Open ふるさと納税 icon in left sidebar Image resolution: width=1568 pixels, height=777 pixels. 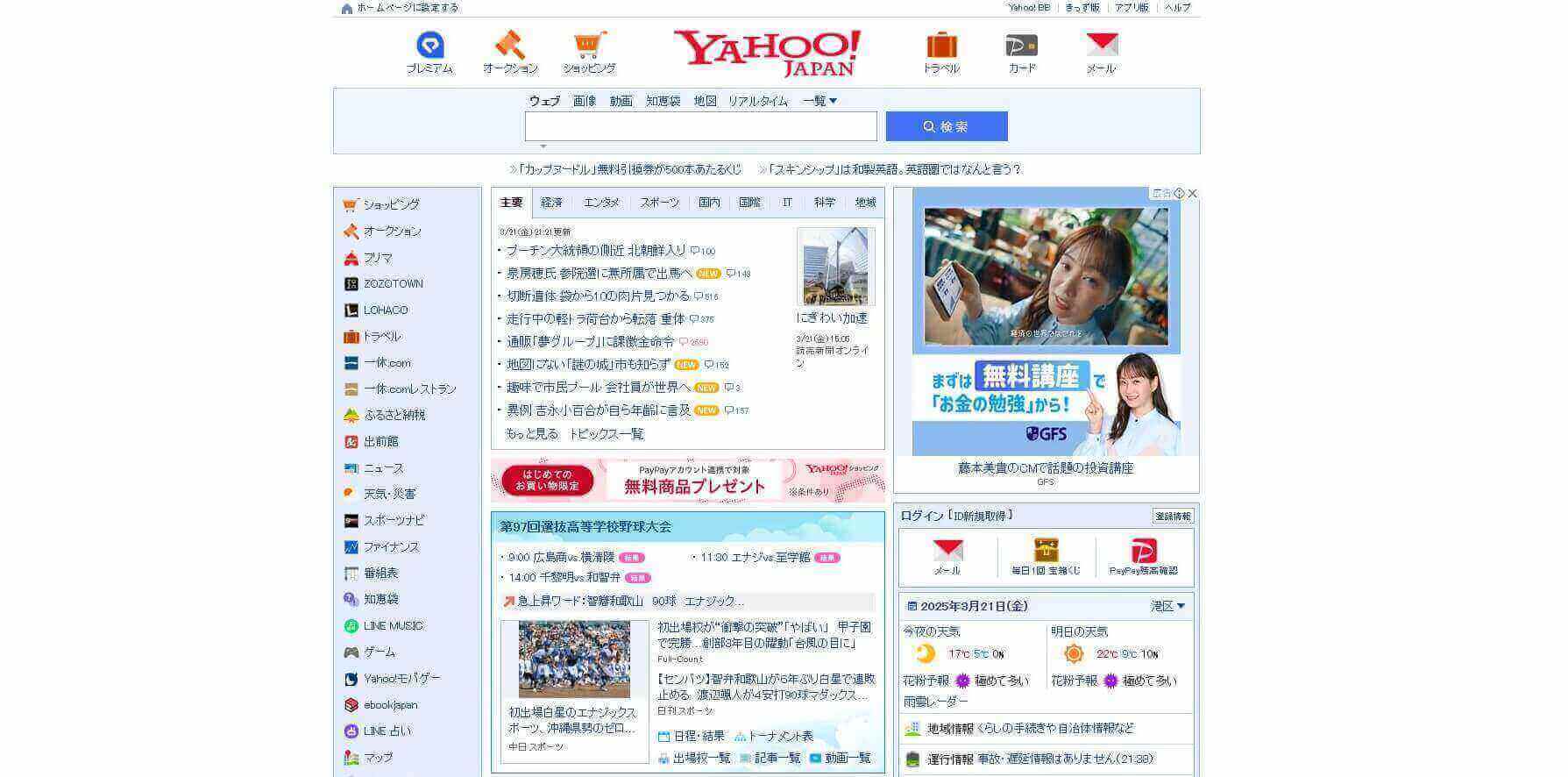[x=351, y=415]
